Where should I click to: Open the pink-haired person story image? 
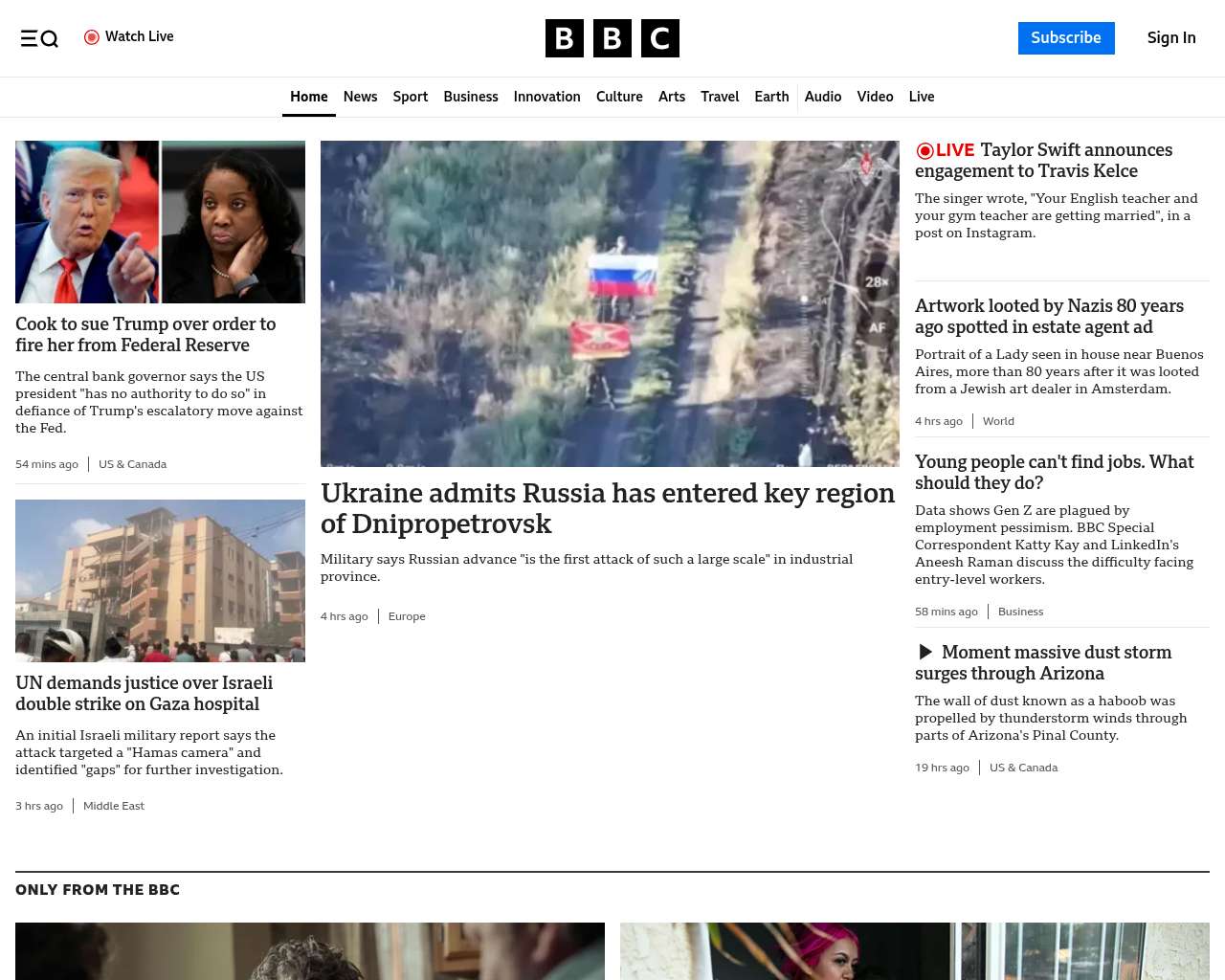[x=915, y=951]
